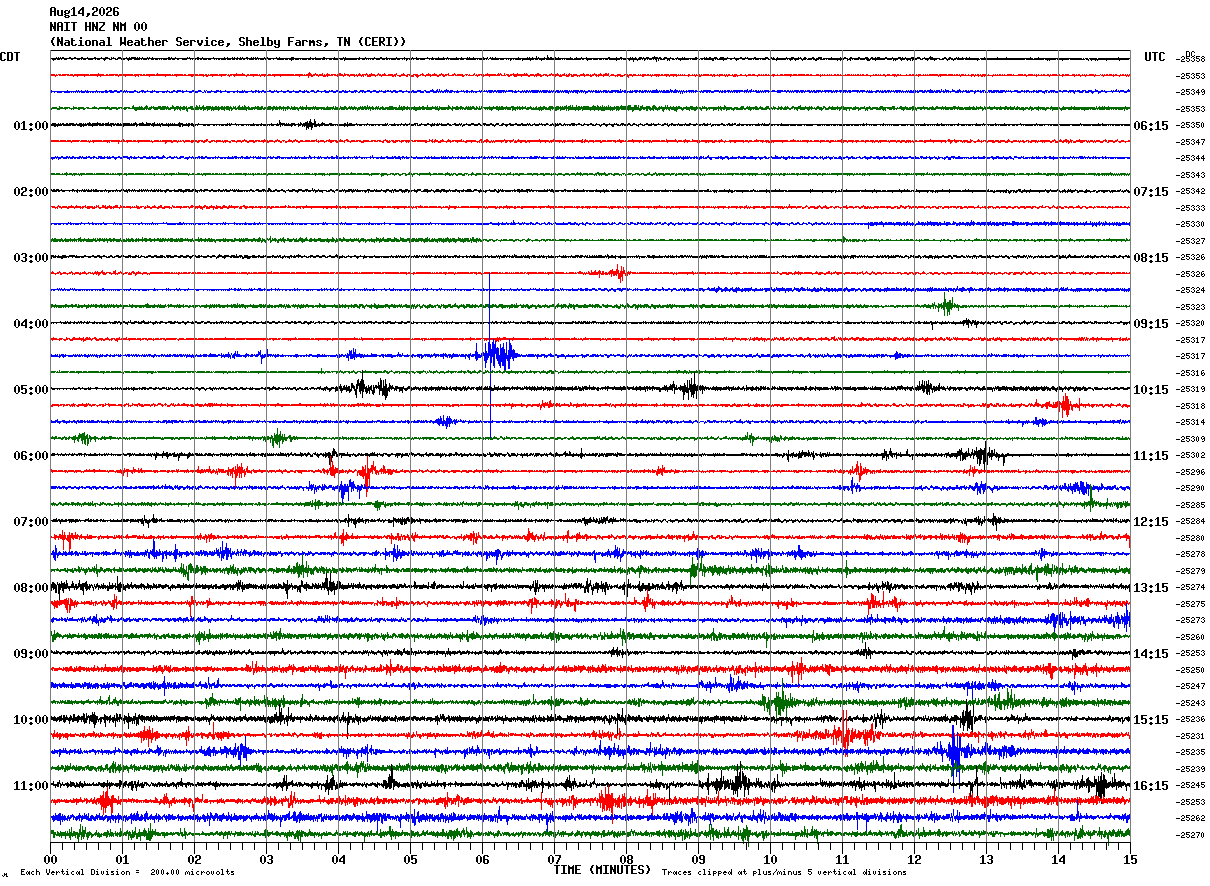Select DC offset value -25270

pos(1191,835)
